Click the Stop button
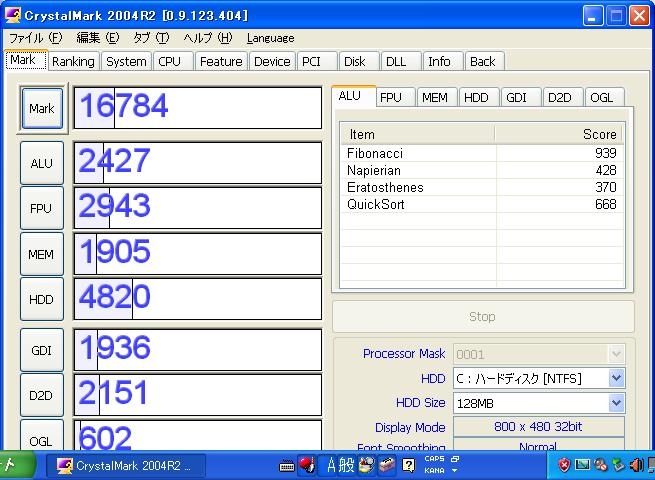655x480 pixels. point(482,316)
